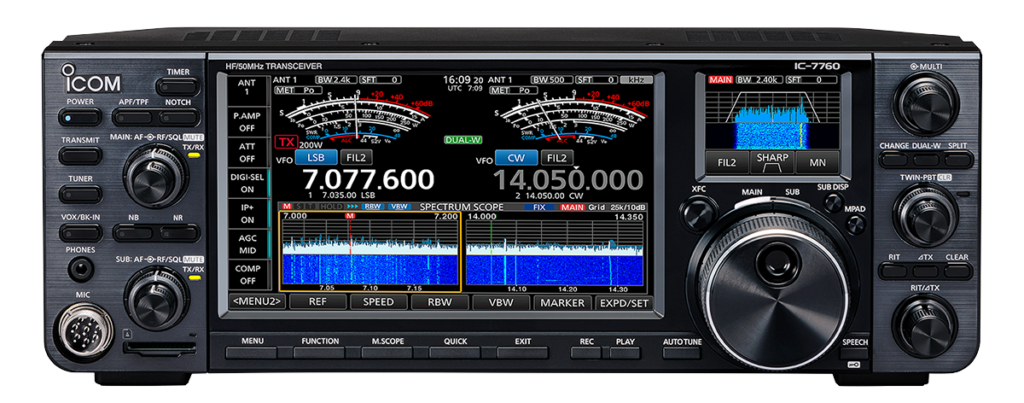Tap the EXPD/SET scope key
Viewport: 1024px width, 403px height.
(x=624, y=302)
